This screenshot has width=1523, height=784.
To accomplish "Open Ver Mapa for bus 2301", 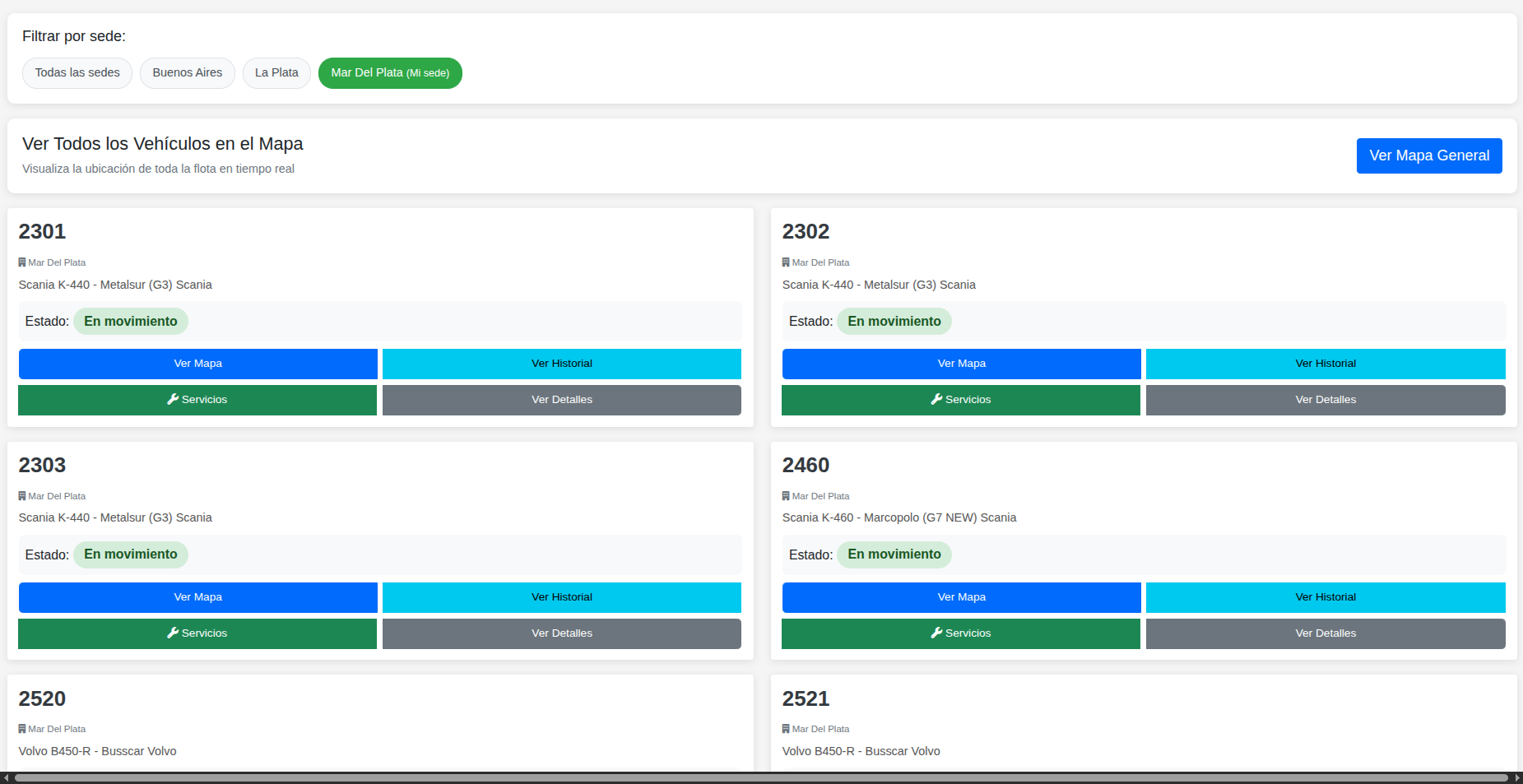I will [197, 364].
